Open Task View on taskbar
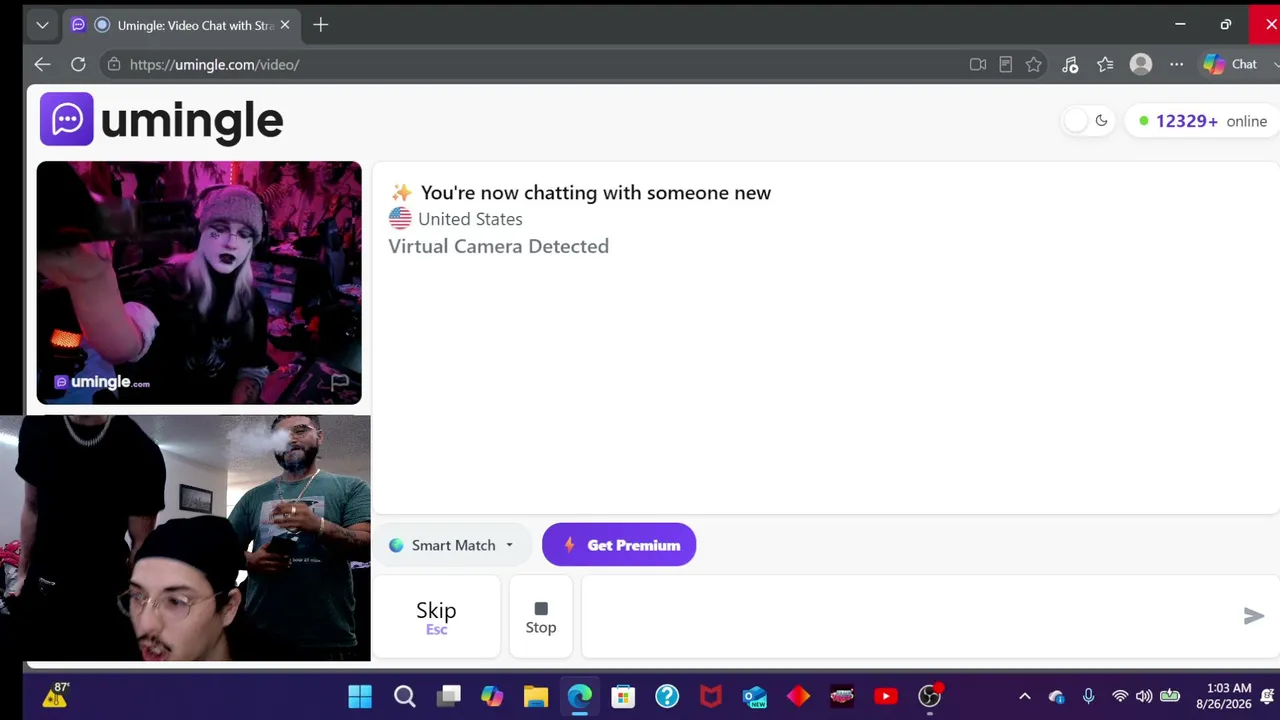The width and height of the screenshot is (1280, 720). [x=449, y=696]
